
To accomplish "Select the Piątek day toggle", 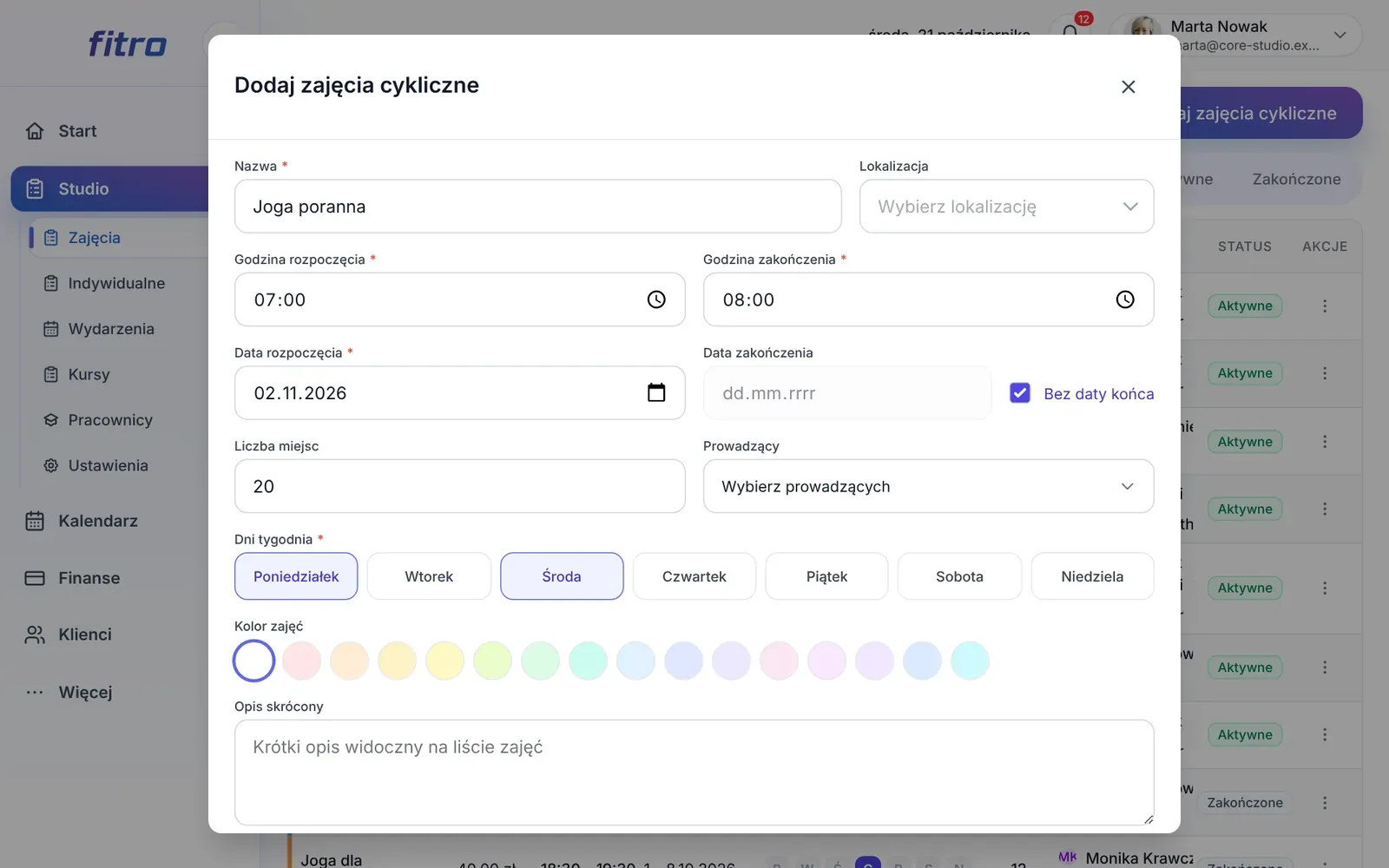I will [x=826, y=576].
